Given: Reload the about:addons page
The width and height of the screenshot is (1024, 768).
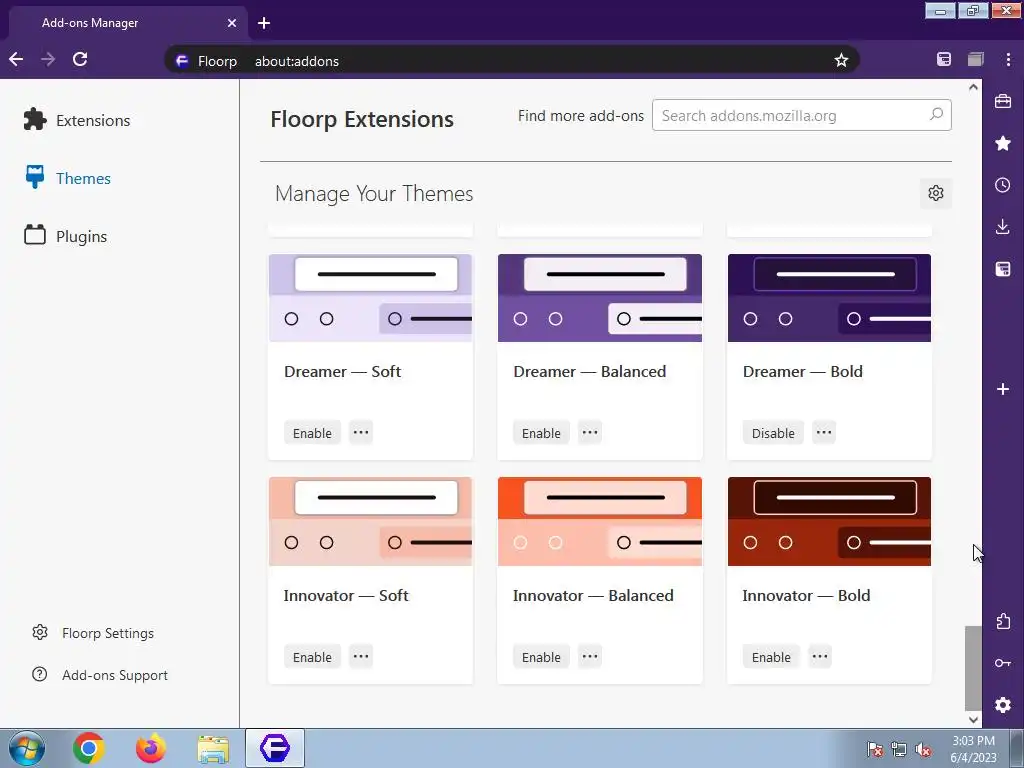Looking at the screenshot, I should point(80,59).
